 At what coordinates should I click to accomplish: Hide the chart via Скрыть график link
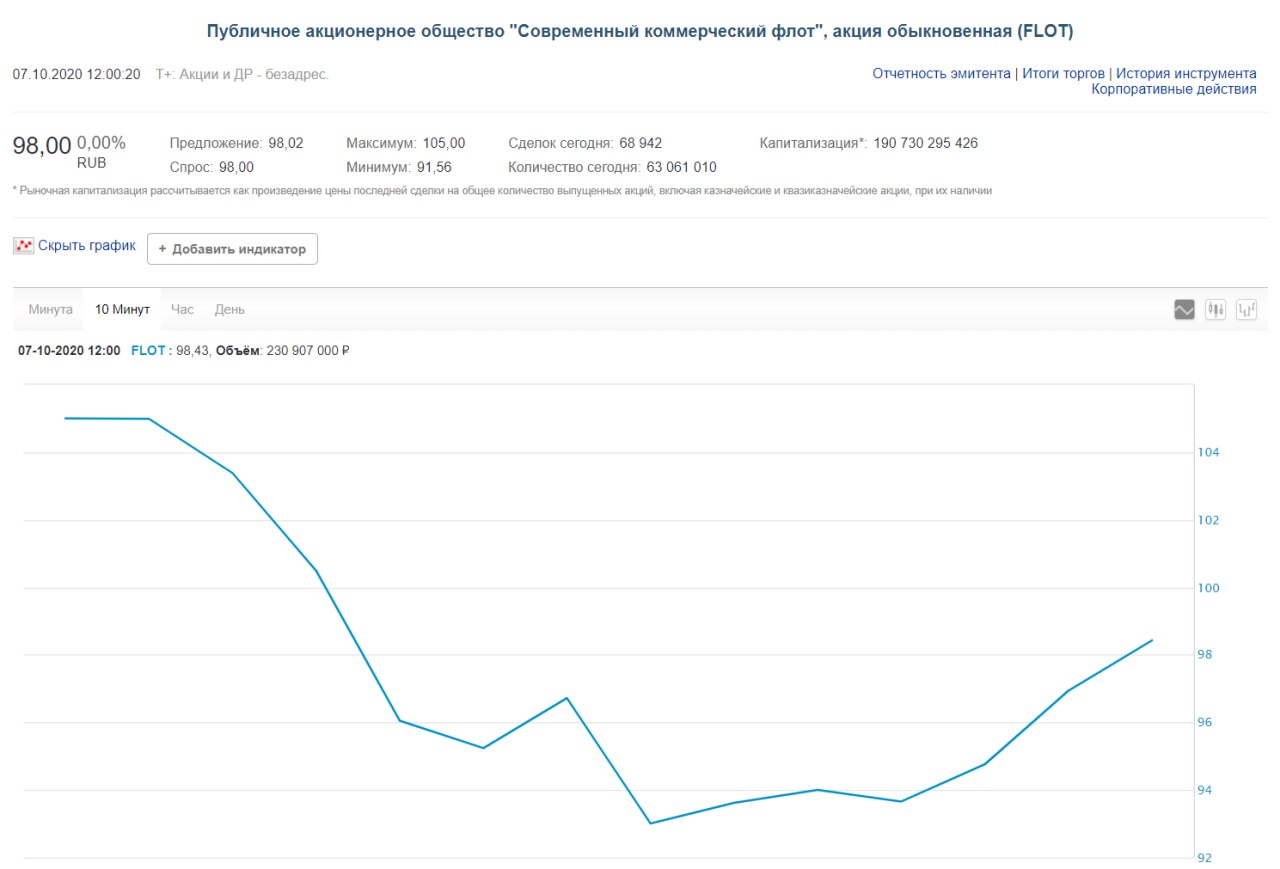pos(87,246)
